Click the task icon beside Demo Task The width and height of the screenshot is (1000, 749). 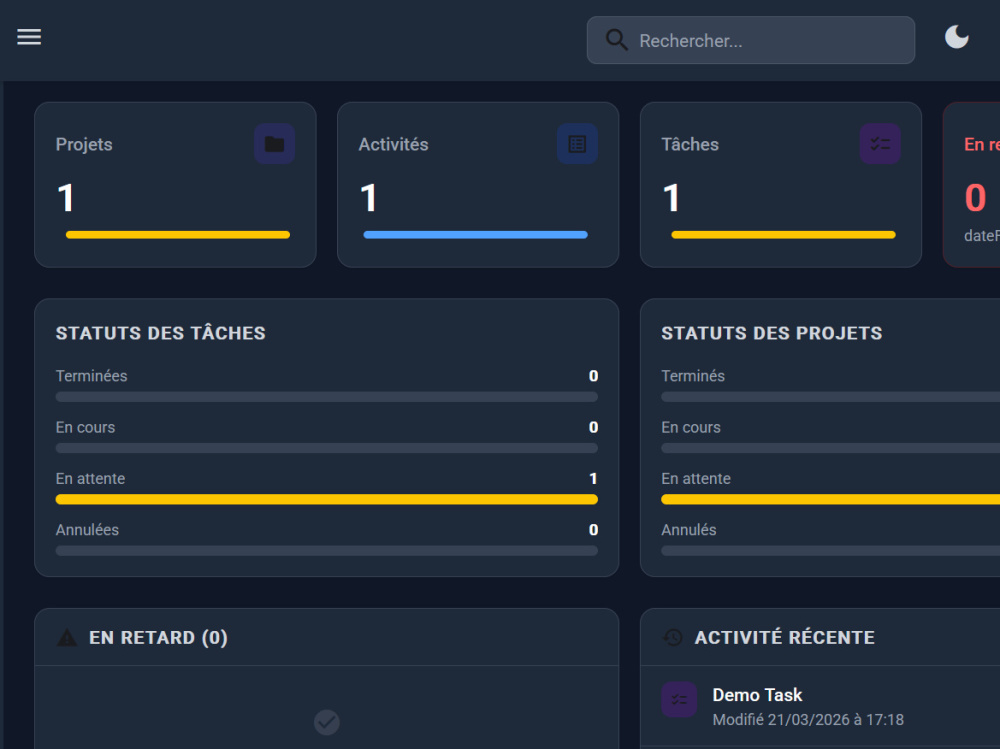679,699
